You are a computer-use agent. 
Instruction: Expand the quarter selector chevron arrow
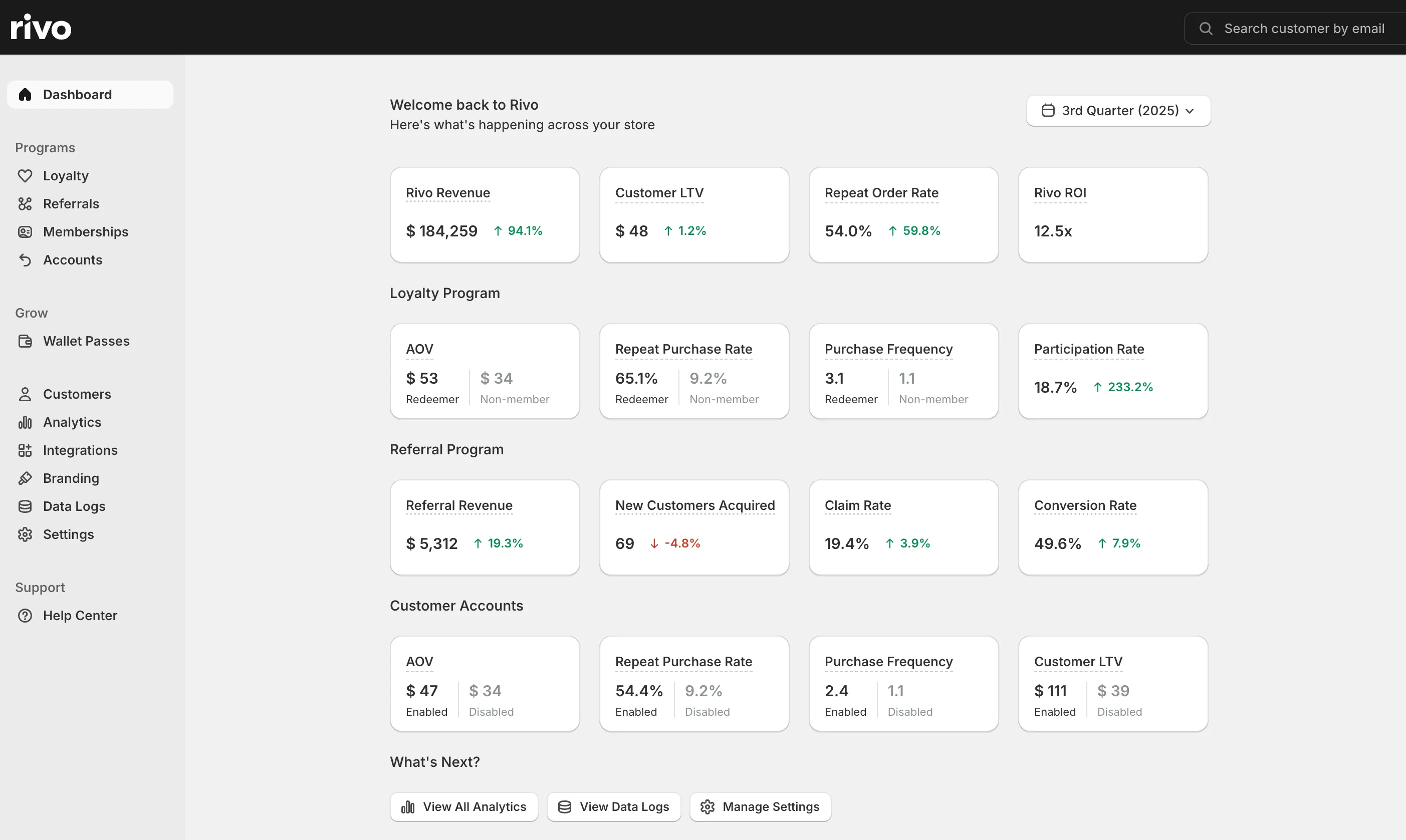pyautogui.click(x=1190, y=111)
